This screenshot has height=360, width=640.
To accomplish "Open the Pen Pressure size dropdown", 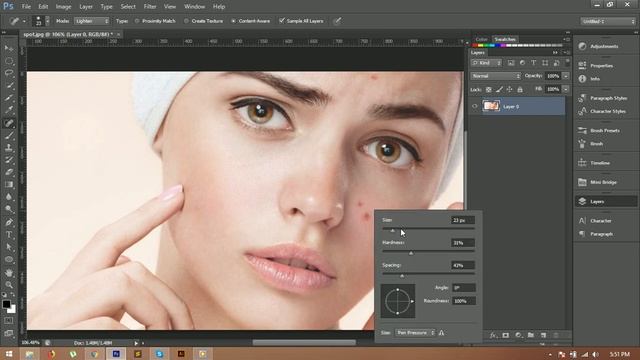I will [x=415, y=333].
